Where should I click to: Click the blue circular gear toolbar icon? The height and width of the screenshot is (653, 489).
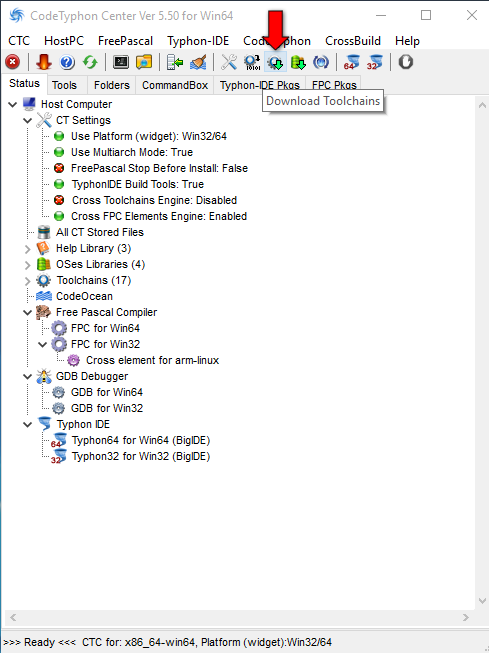pyautogui.click(x=321, y=62)
